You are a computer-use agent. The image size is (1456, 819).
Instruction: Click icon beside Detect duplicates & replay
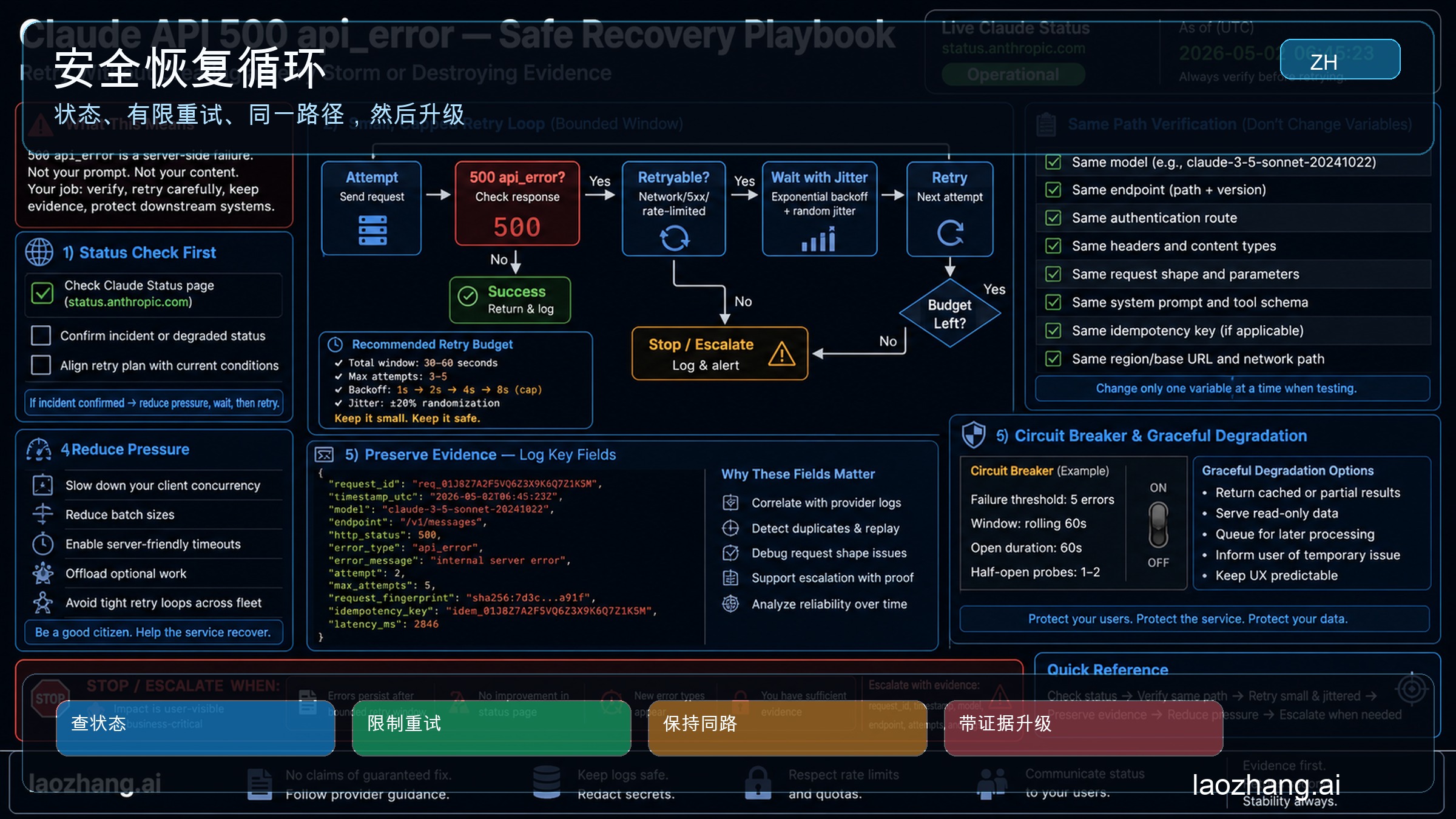pos(730,528)
